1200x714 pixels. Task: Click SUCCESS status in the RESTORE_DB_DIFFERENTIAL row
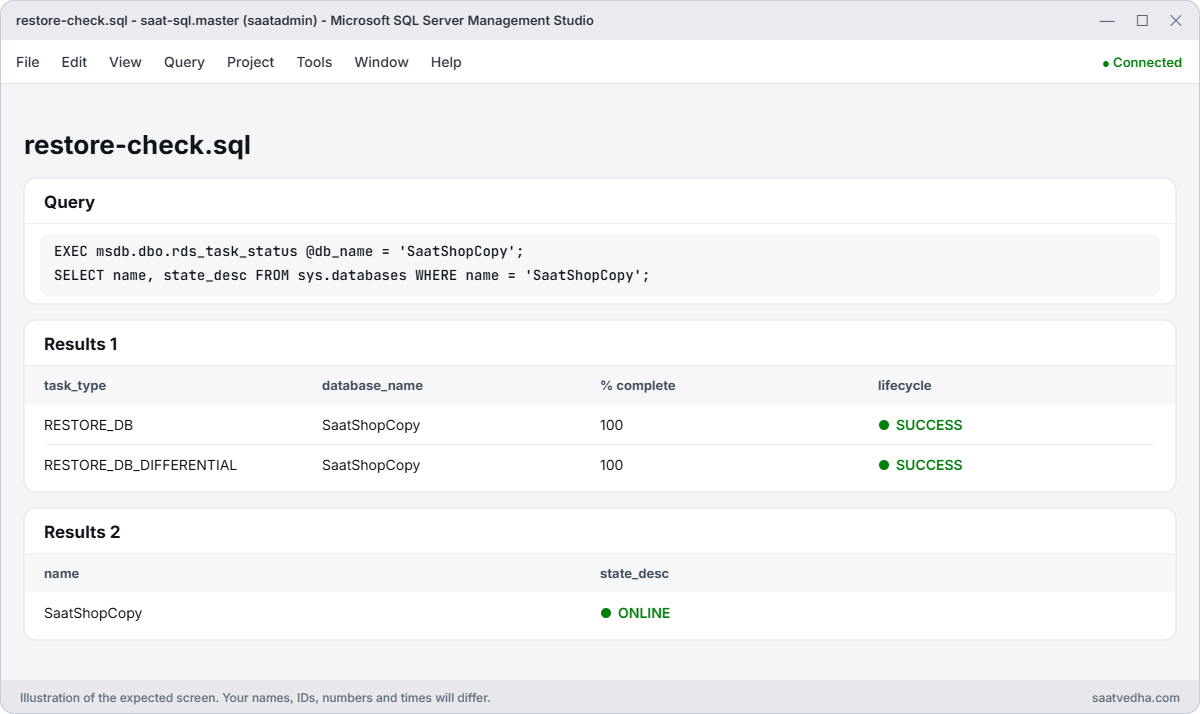tap(920, 465)
